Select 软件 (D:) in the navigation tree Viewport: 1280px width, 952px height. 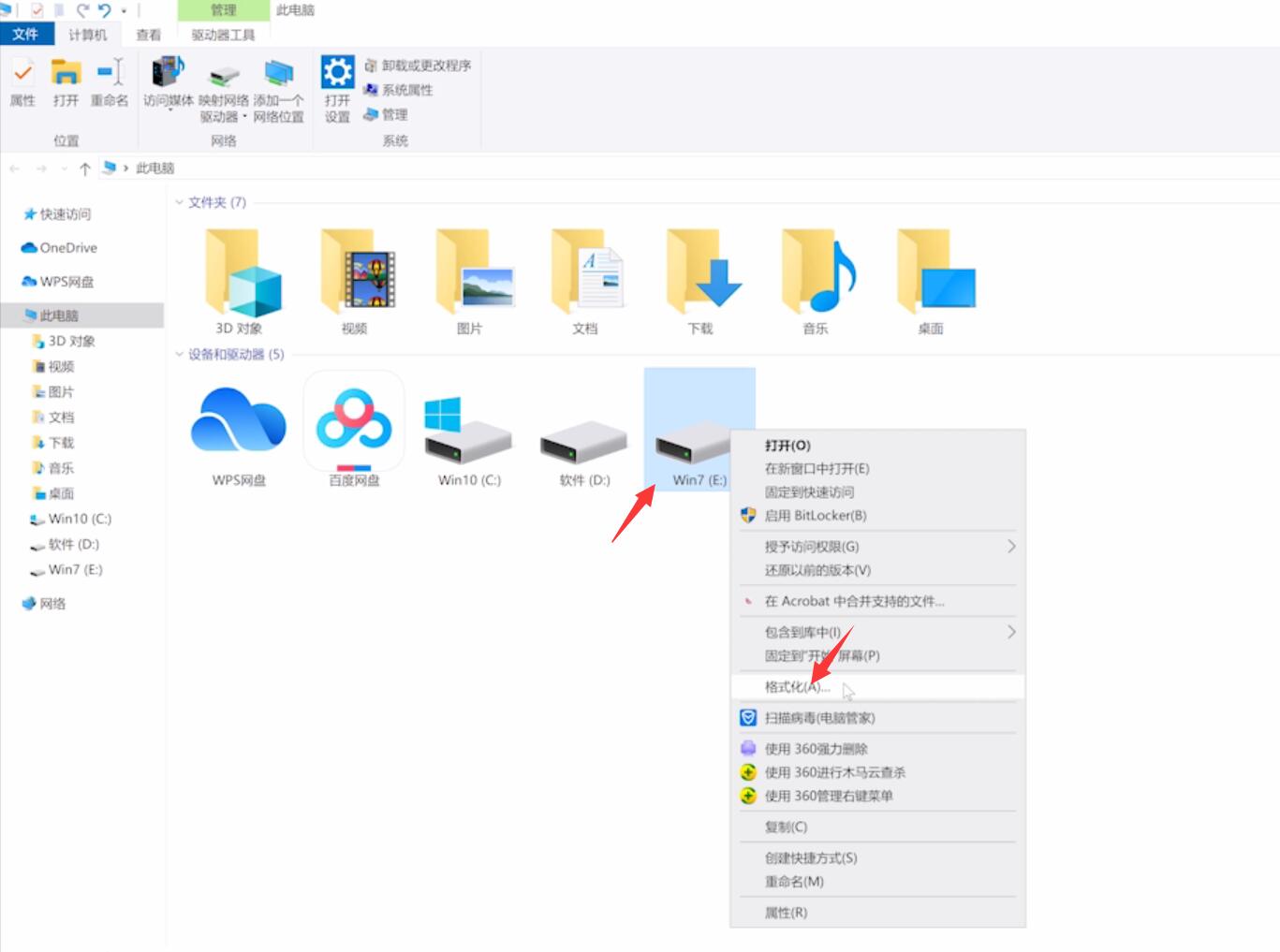[65, 544]
